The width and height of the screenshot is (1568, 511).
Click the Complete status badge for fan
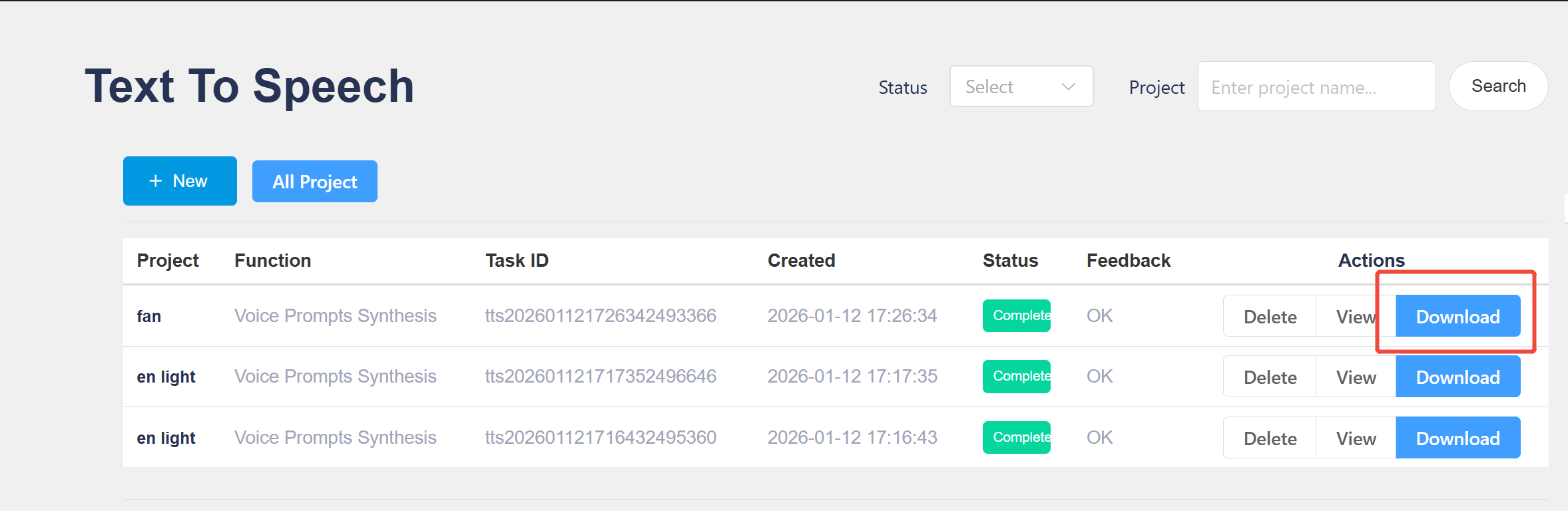[1016, 315]
